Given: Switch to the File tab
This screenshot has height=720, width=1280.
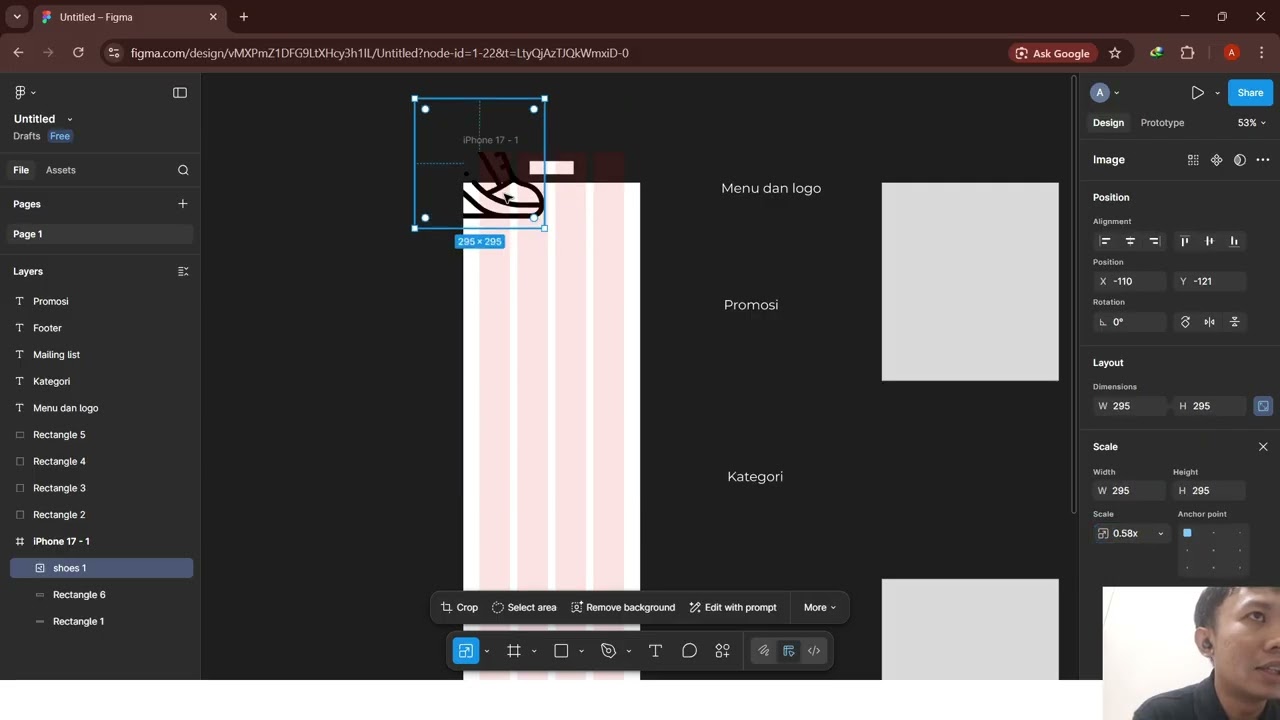Looking at the screenshot, I should 21,170.
